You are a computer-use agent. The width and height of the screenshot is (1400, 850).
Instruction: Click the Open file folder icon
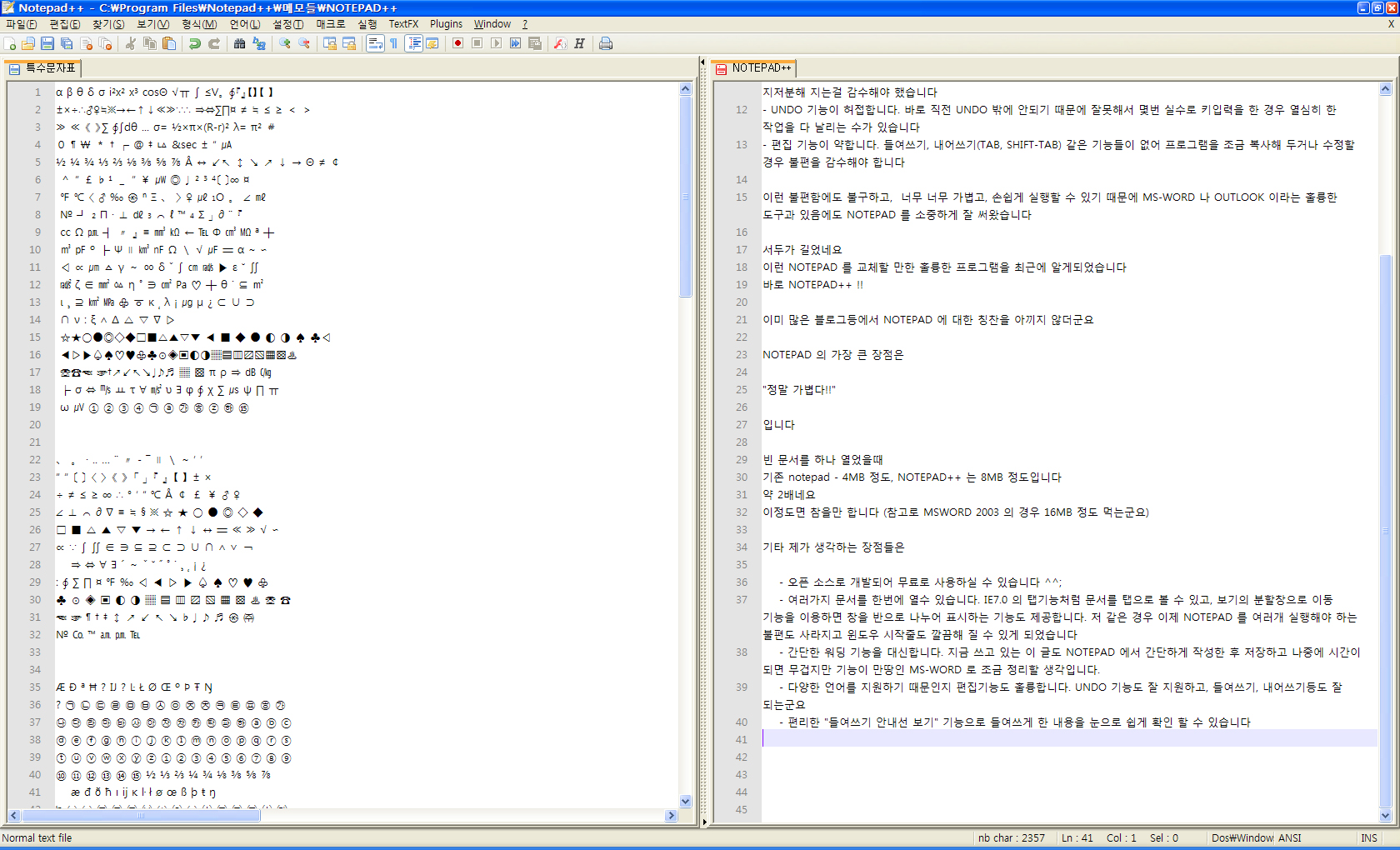tap(28, 43)
